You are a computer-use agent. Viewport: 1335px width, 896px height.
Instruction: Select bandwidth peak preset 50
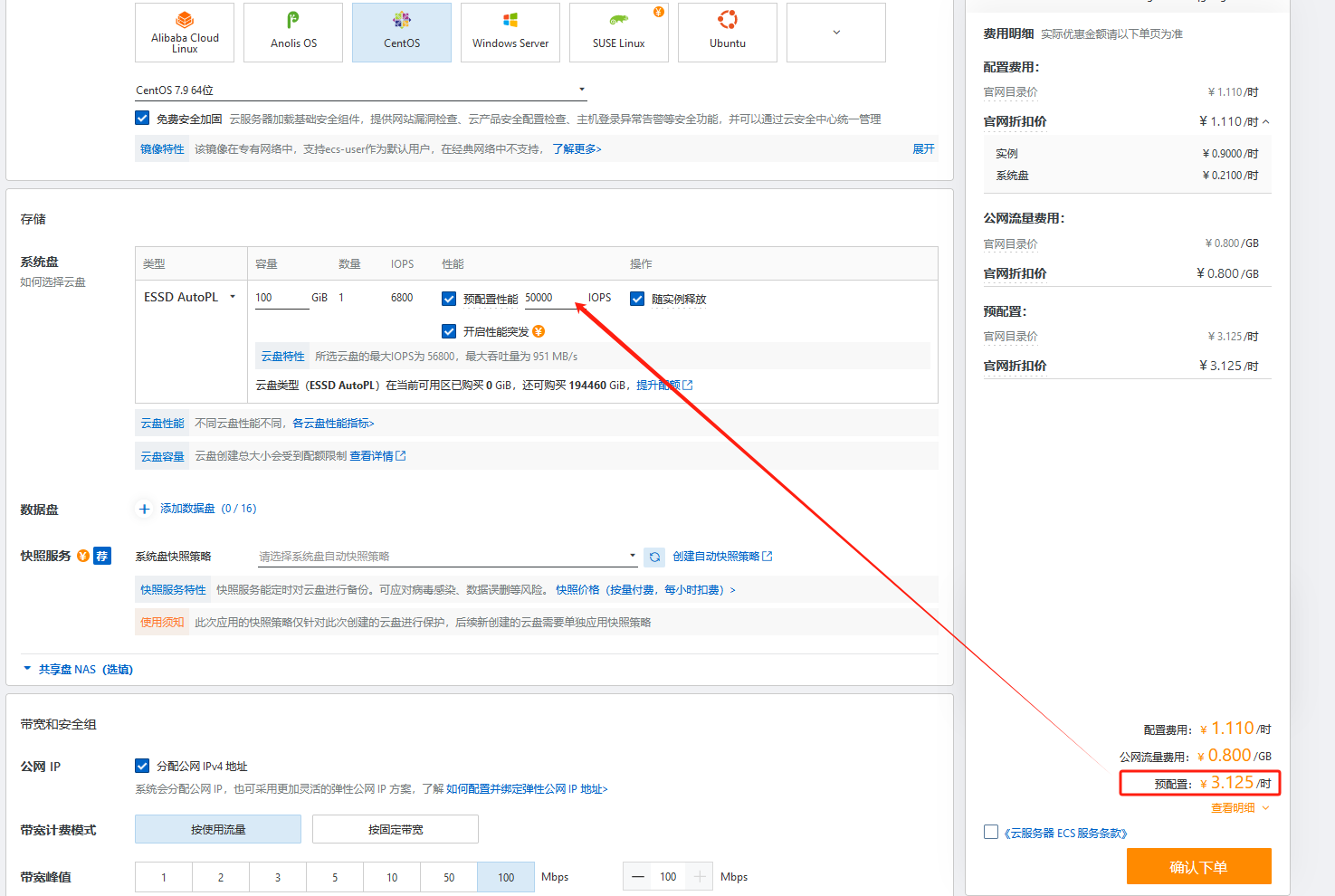point(449,877)
